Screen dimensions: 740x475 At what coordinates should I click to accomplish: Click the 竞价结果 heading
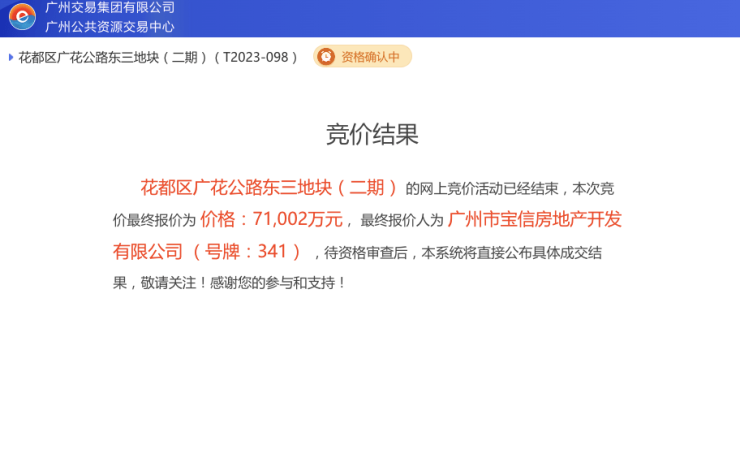(x=372, y=134)
